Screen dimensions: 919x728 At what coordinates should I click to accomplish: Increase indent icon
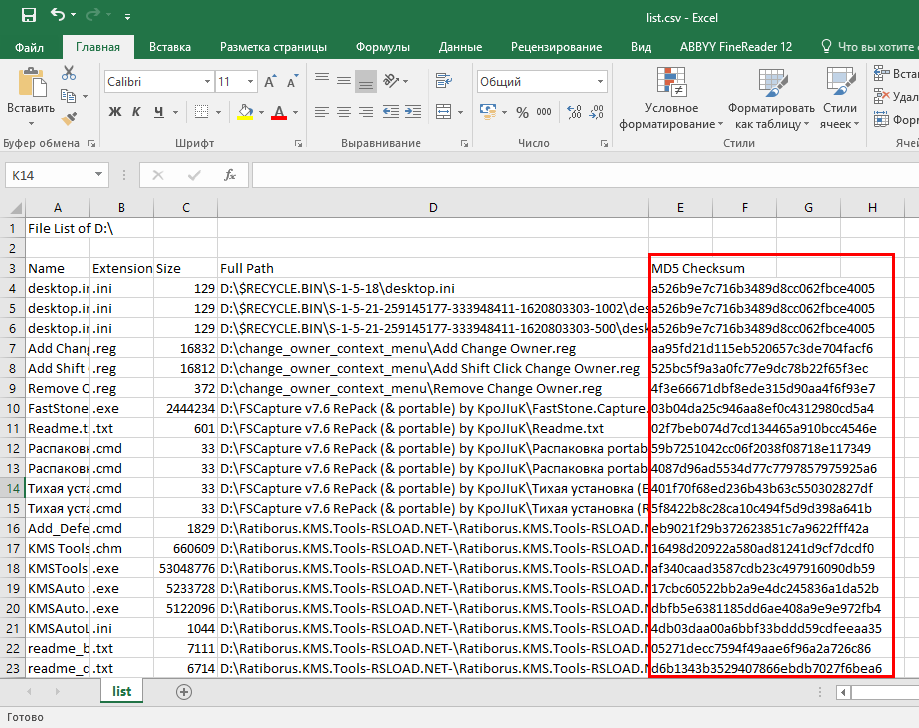413,112
